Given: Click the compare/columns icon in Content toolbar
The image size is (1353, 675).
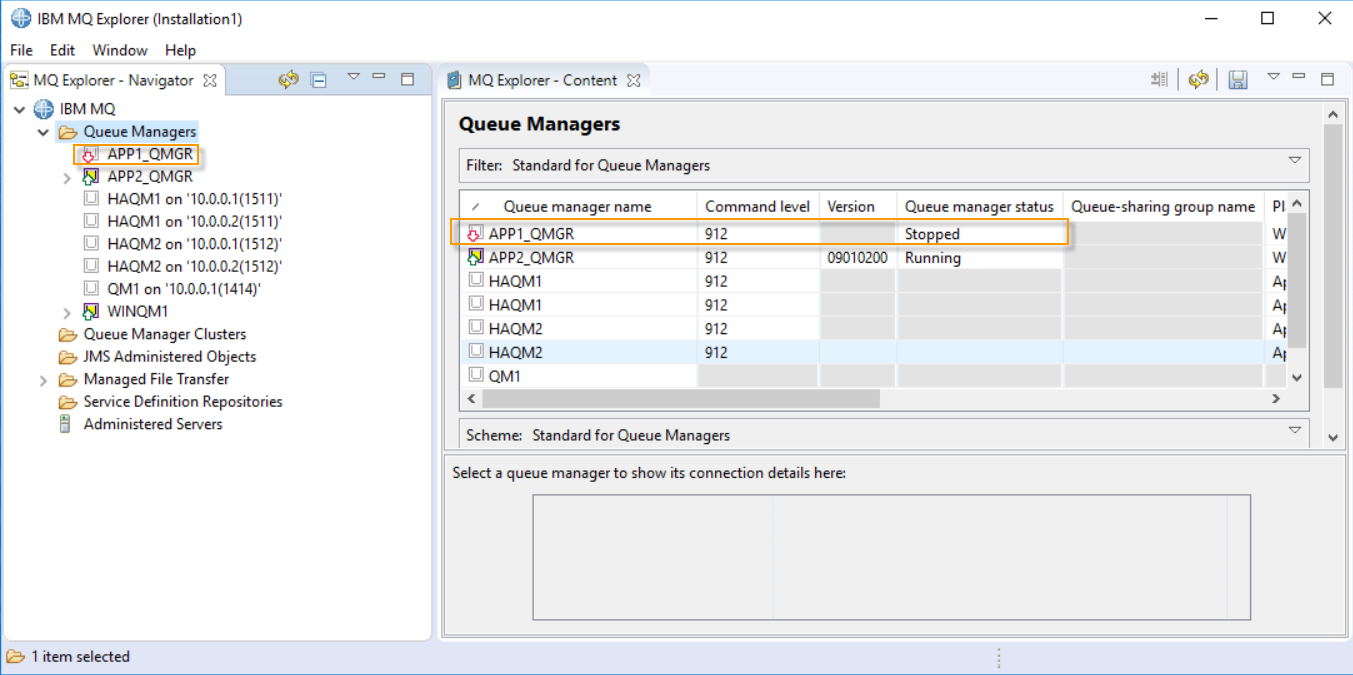Looking at the screenshot, I should (1160, 80).
